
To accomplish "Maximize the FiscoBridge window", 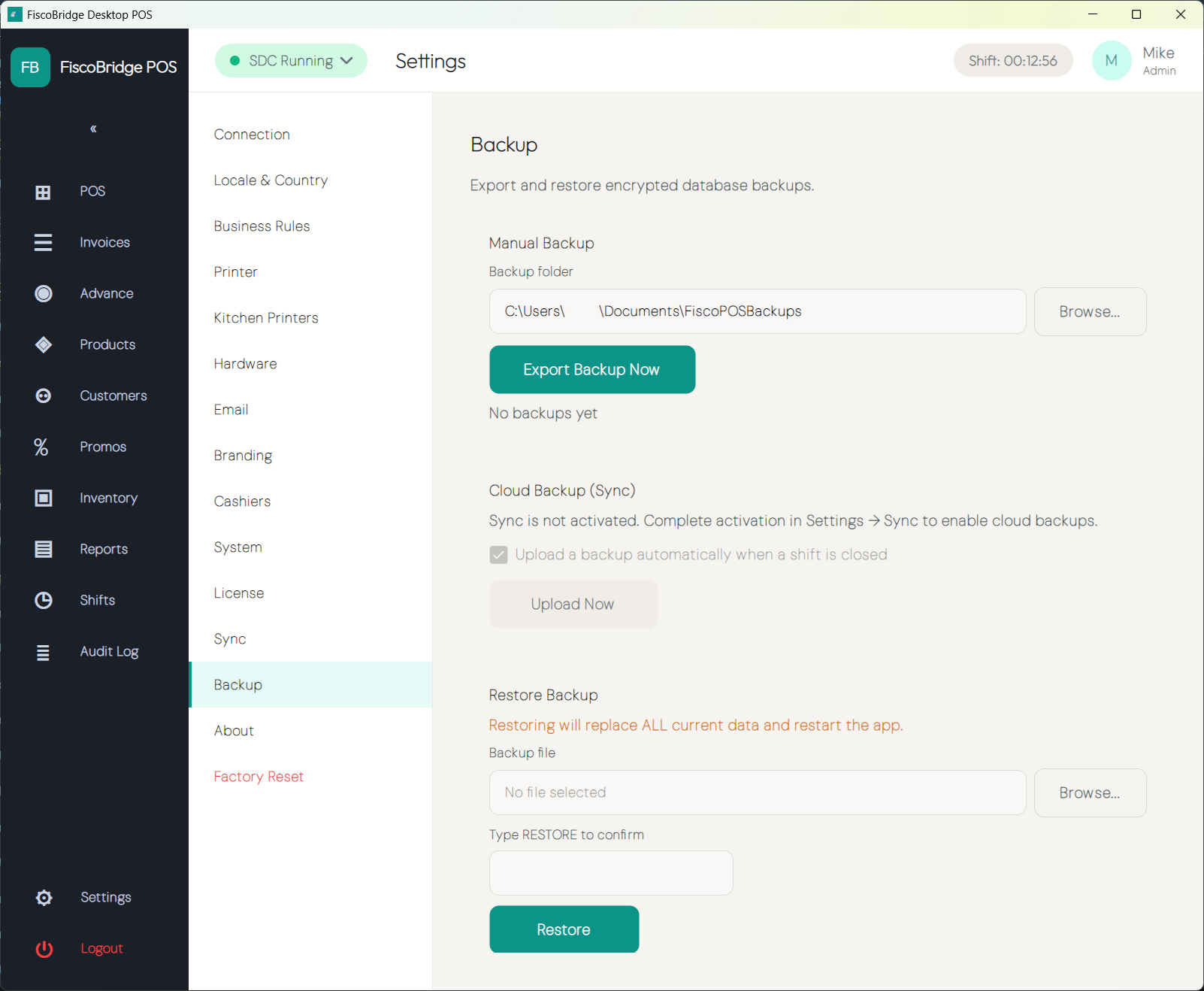I will (x=1136, y=14).
